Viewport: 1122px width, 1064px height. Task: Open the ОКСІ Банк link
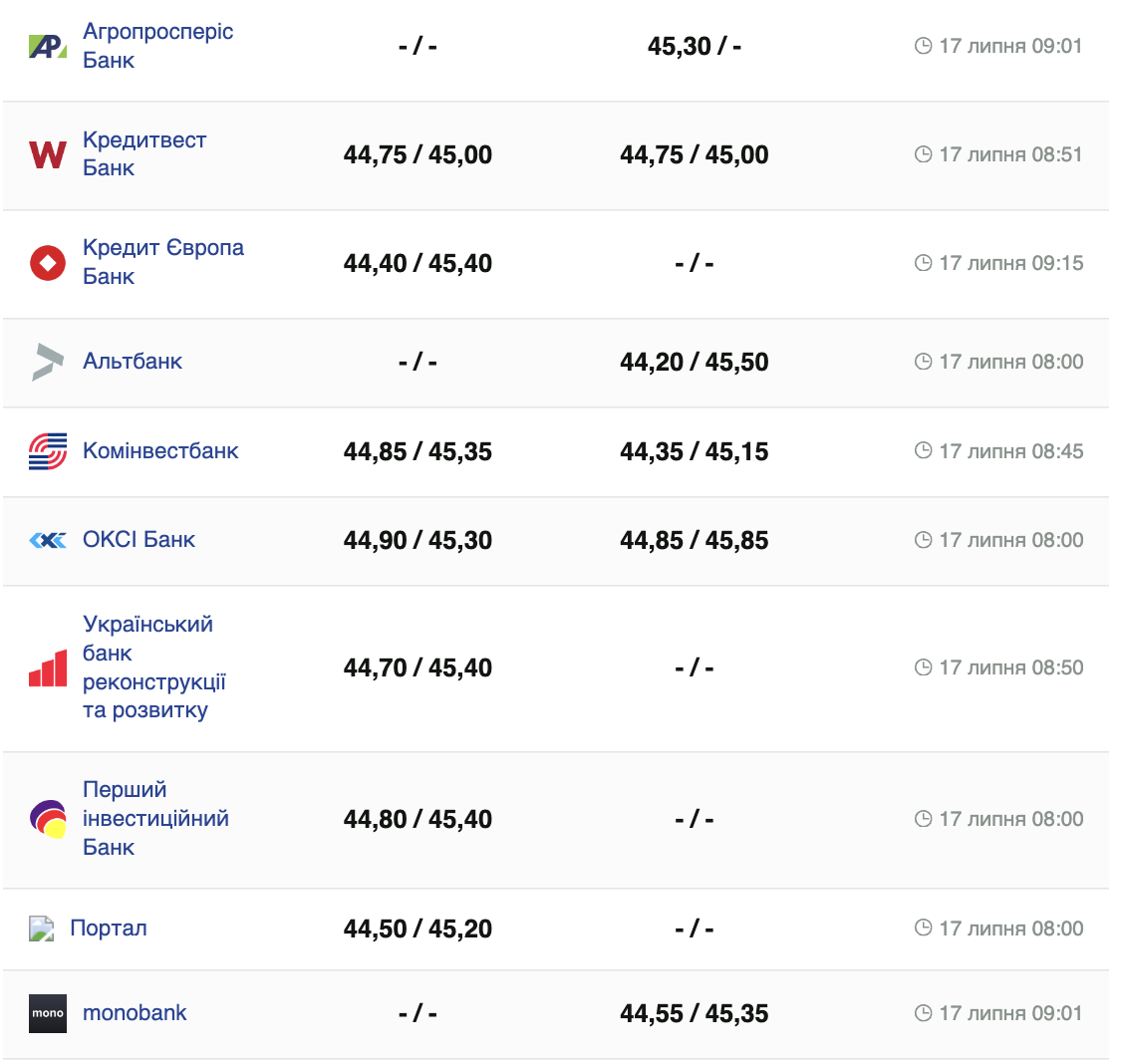[x=139, y=540]
